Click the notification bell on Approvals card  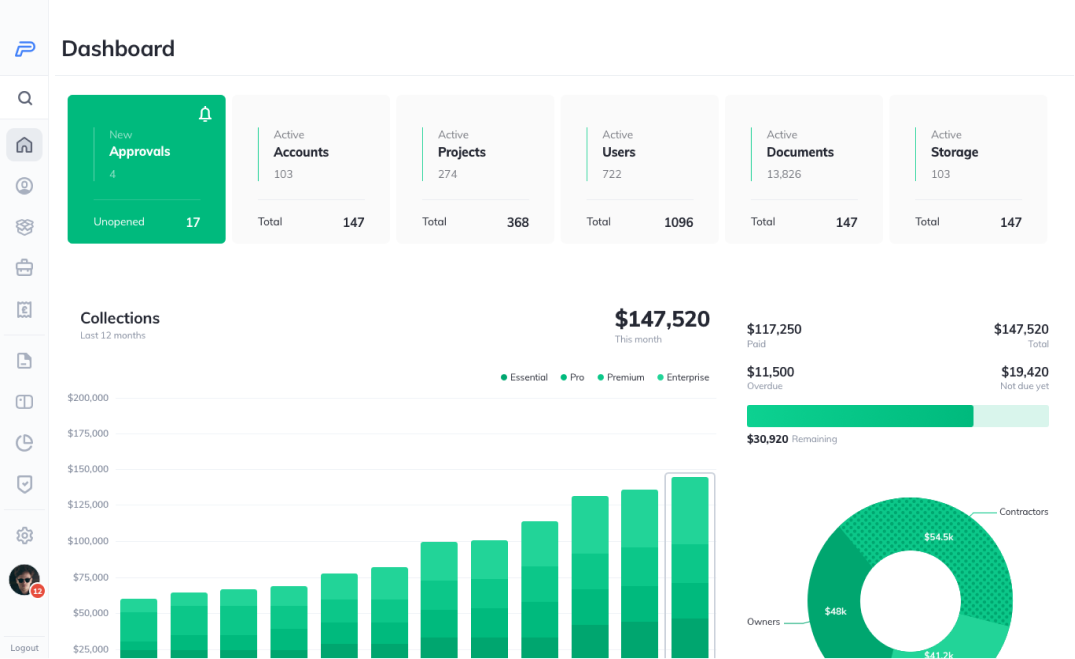point(205,114)
